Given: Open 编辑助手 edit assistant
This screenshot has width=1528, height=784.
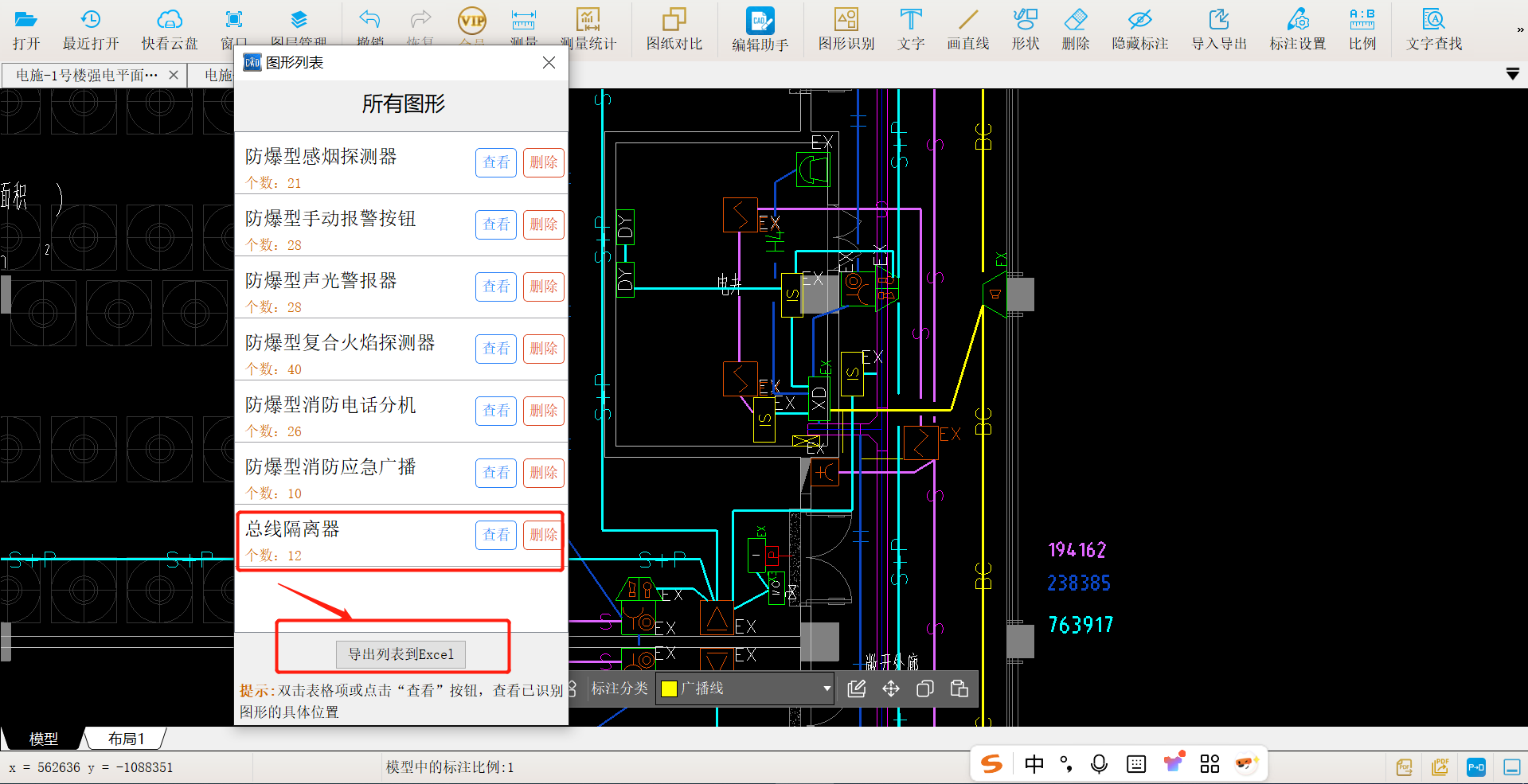Looking at the screenshot, I should click(x=760, y=29).
